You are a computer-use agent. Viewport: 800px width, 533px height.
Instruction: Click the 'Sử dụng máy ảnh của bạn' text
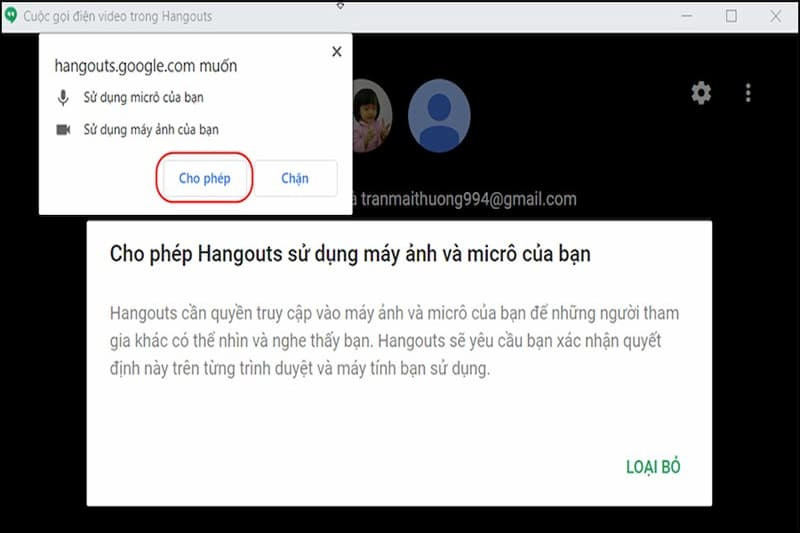(151, 130)
